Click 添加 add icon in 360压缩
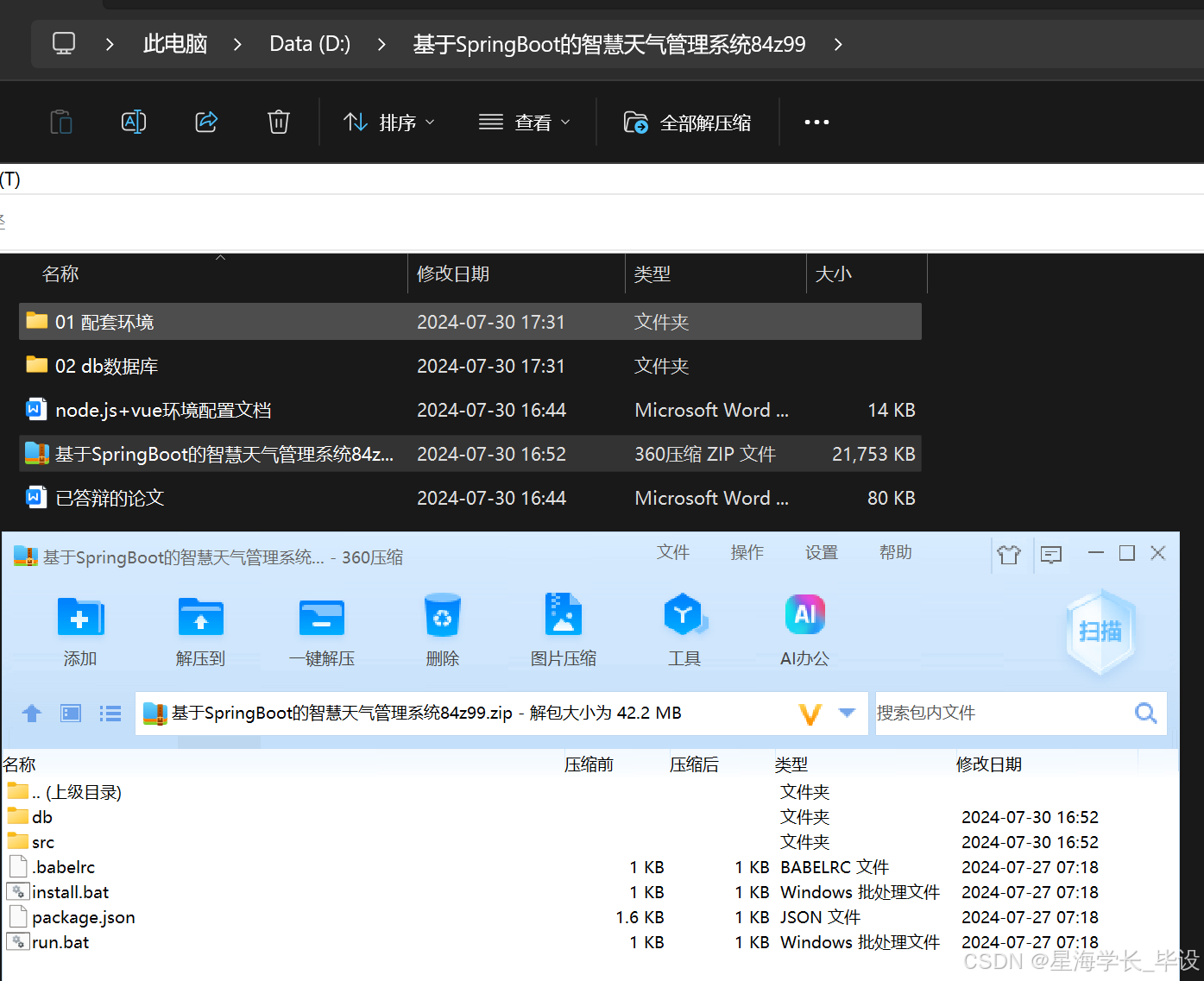The image size is (1204, 981). coord(80,631)
